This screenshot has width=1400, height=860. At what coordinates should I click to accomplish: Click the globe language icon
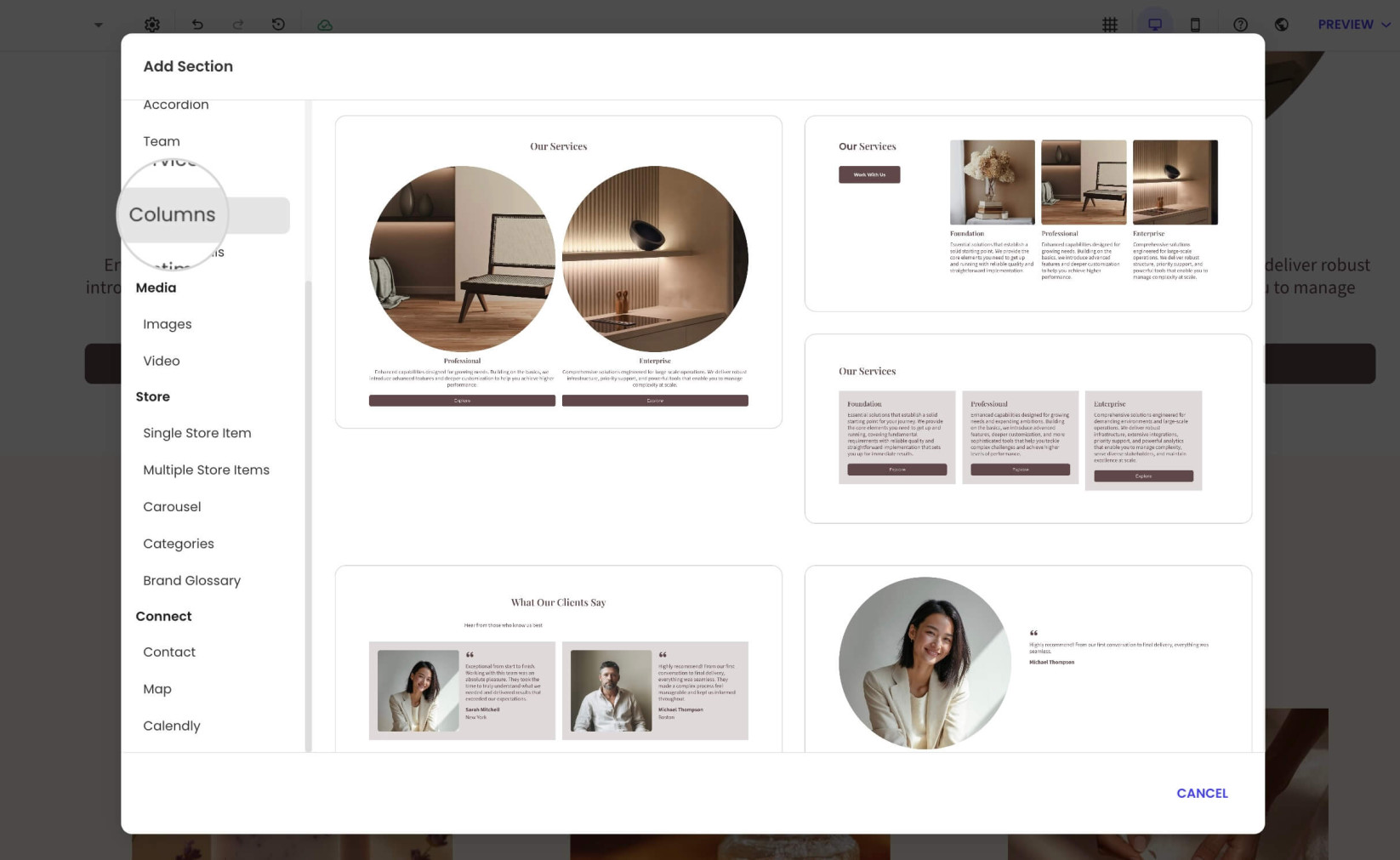point(1282,25)
